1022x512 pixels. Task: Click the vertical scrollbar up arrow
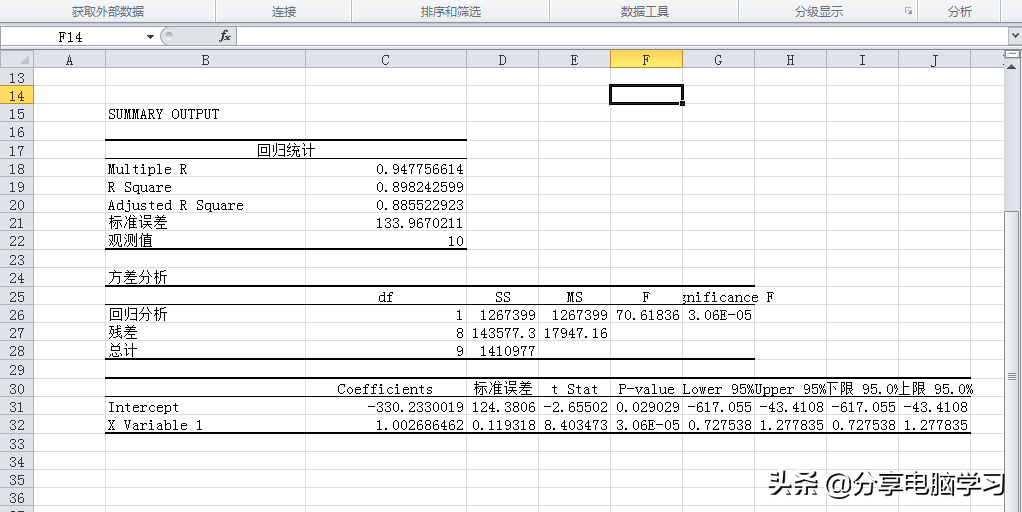1013,67
